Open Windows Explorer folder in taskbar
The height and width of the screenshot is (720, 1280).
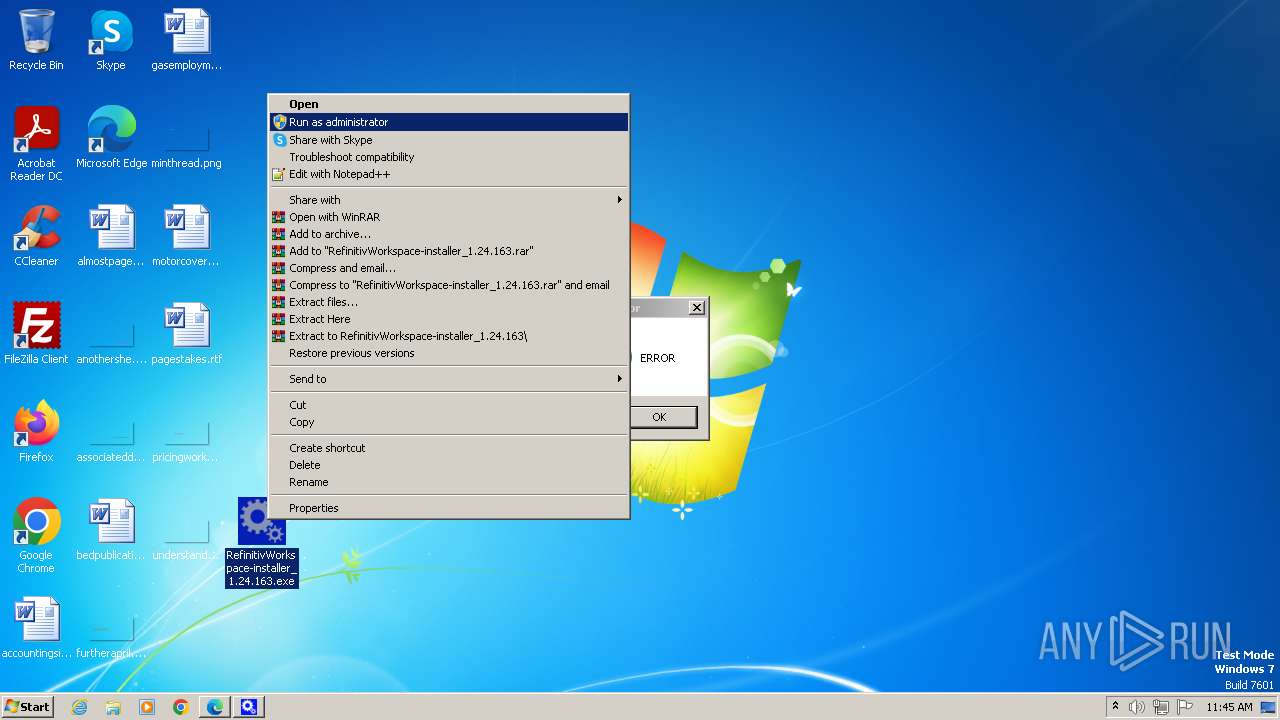coord(113,707)
